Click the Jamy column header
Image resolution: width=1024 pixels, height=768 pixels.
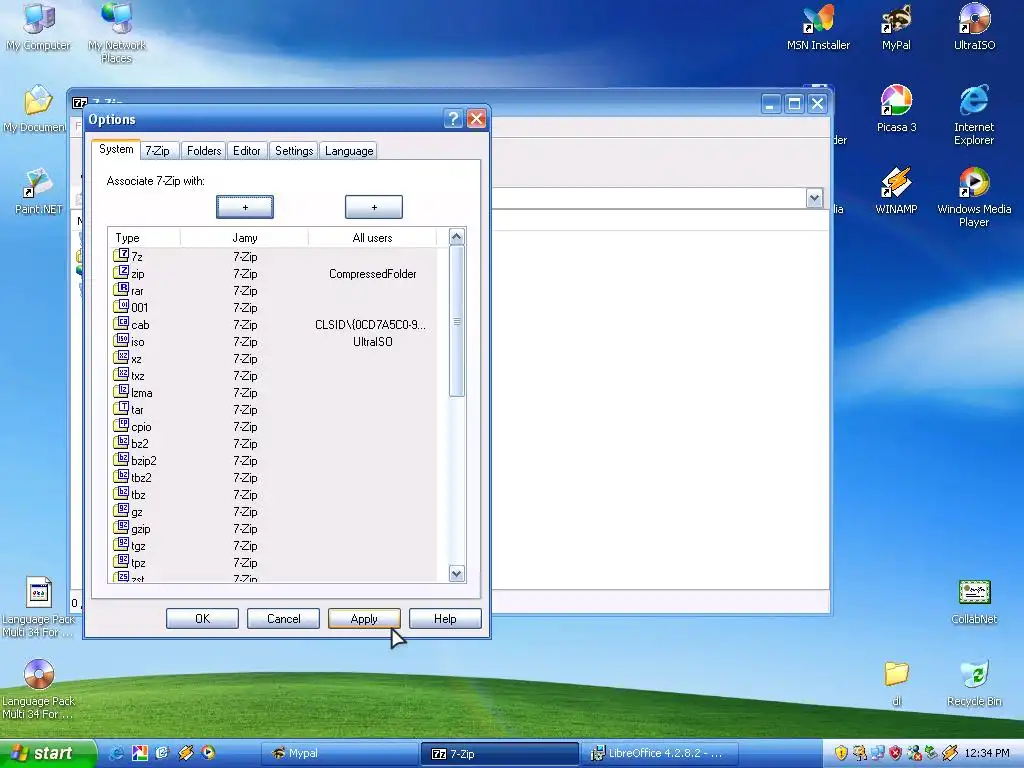[x=244, y=238]
